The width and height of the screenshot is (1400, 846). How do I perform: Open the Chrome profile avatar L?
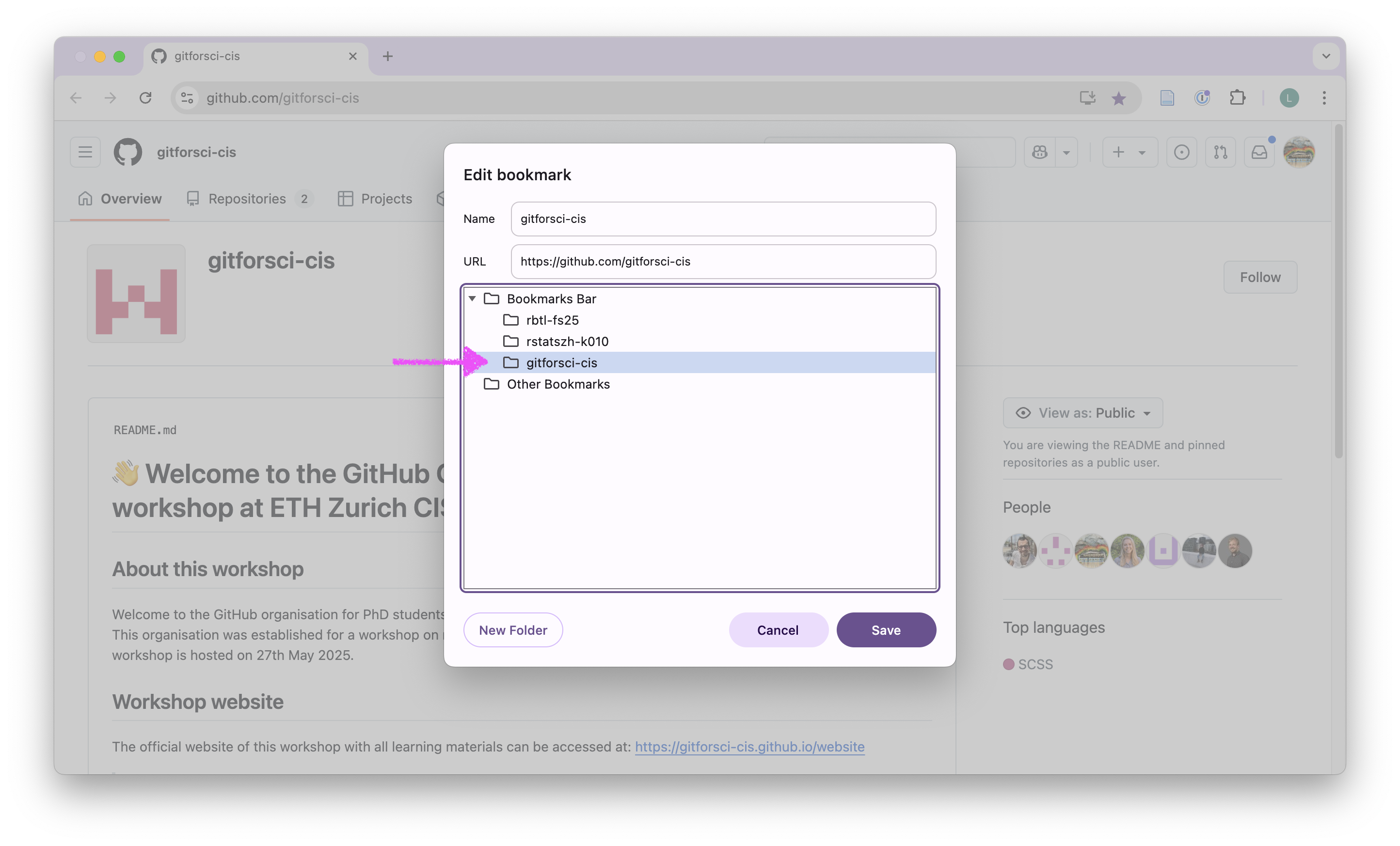coord(1289,98)
